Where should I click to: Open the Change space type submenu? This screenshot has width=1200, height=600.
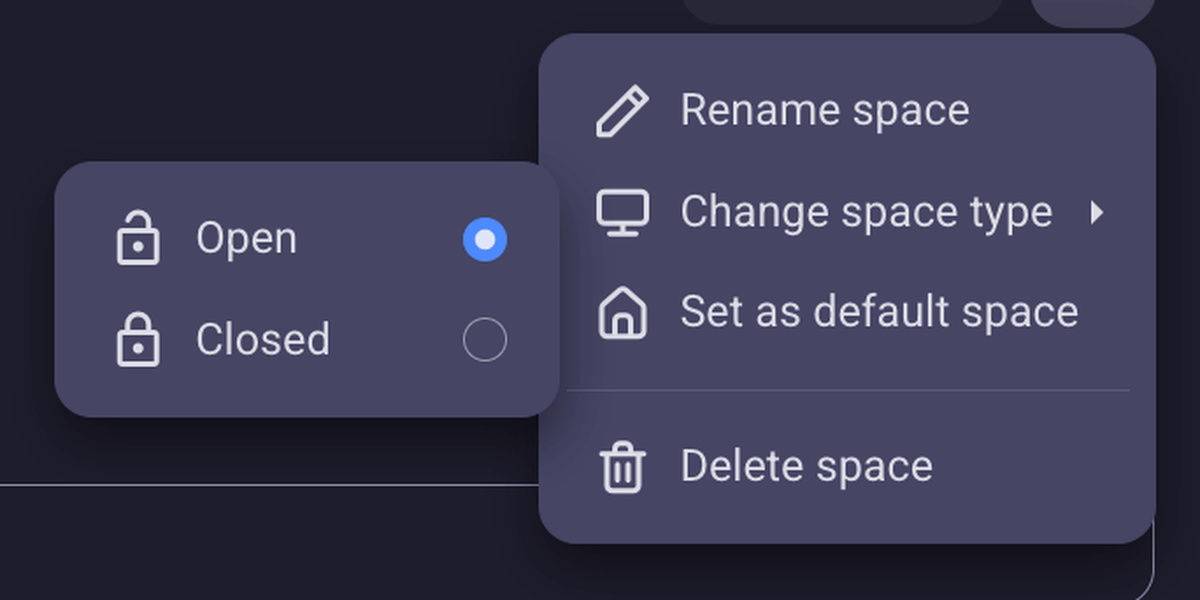[866, 211]
